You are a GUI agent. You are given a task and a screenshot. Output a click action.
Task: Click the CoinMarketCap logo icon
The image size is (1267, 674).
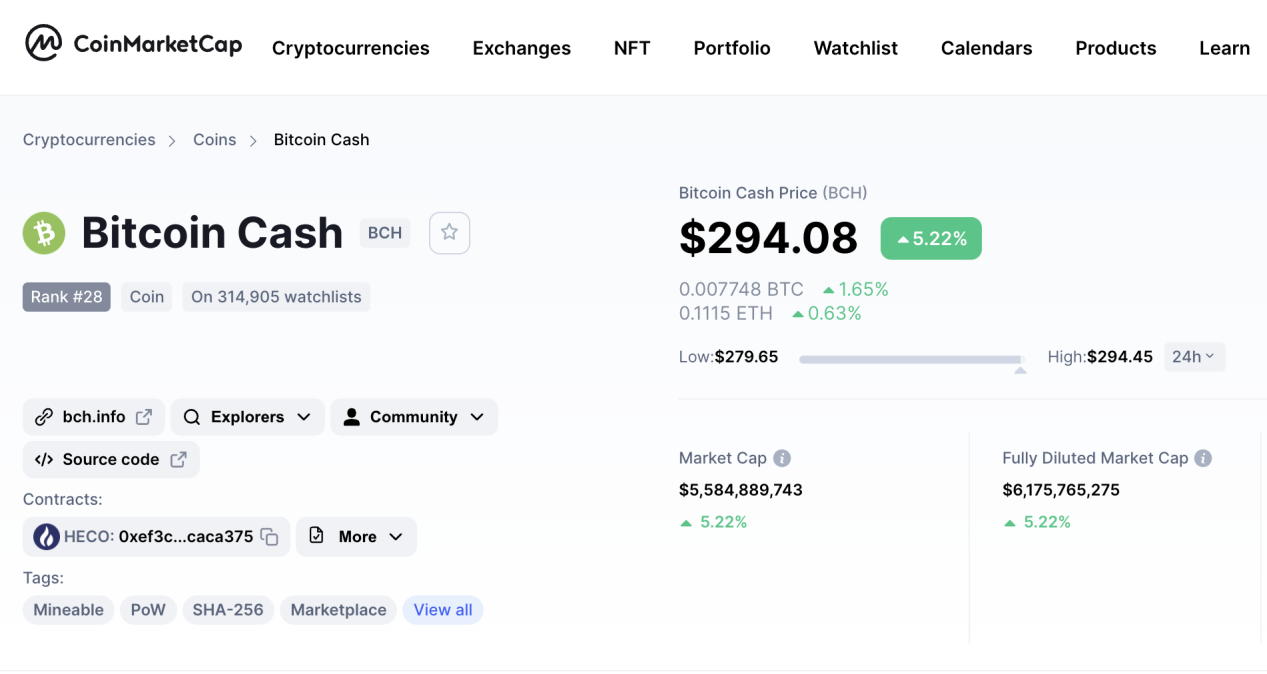tap(43, 44)
